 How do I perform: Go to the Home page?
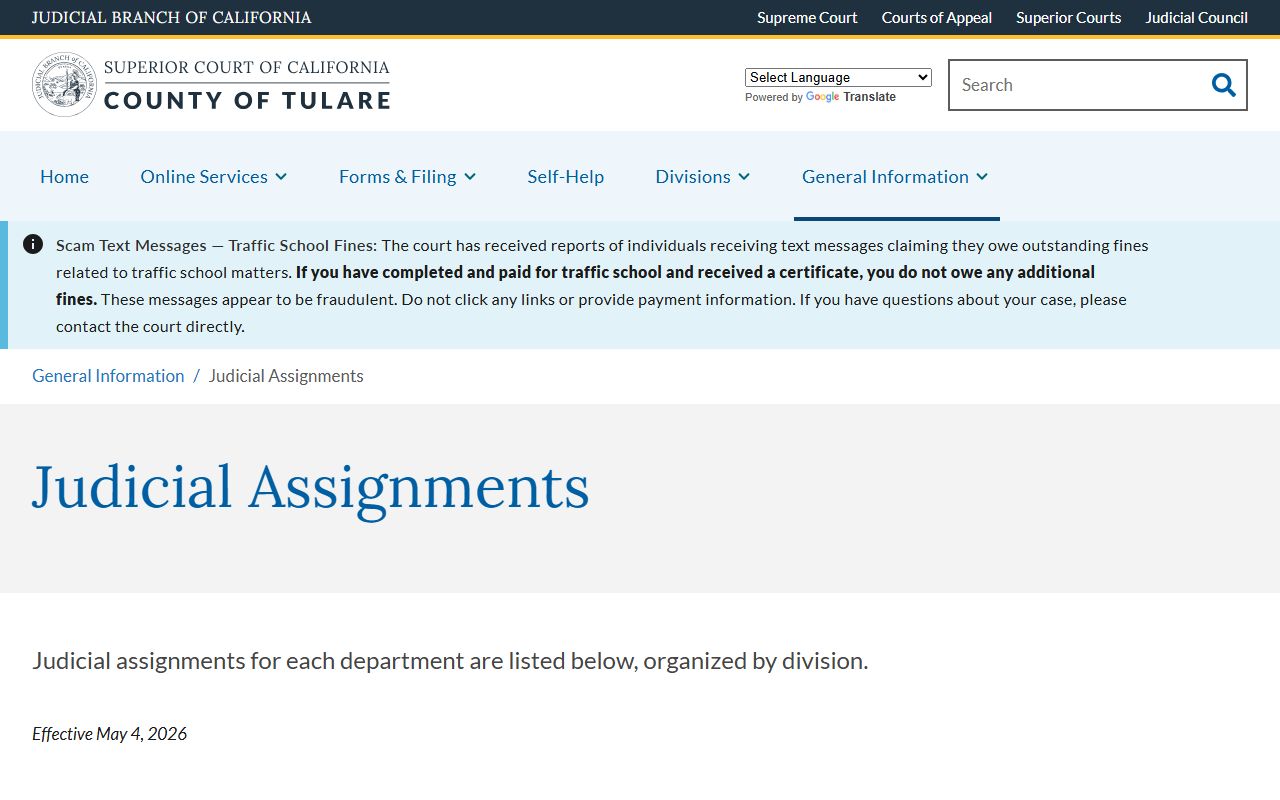[64, 176]
